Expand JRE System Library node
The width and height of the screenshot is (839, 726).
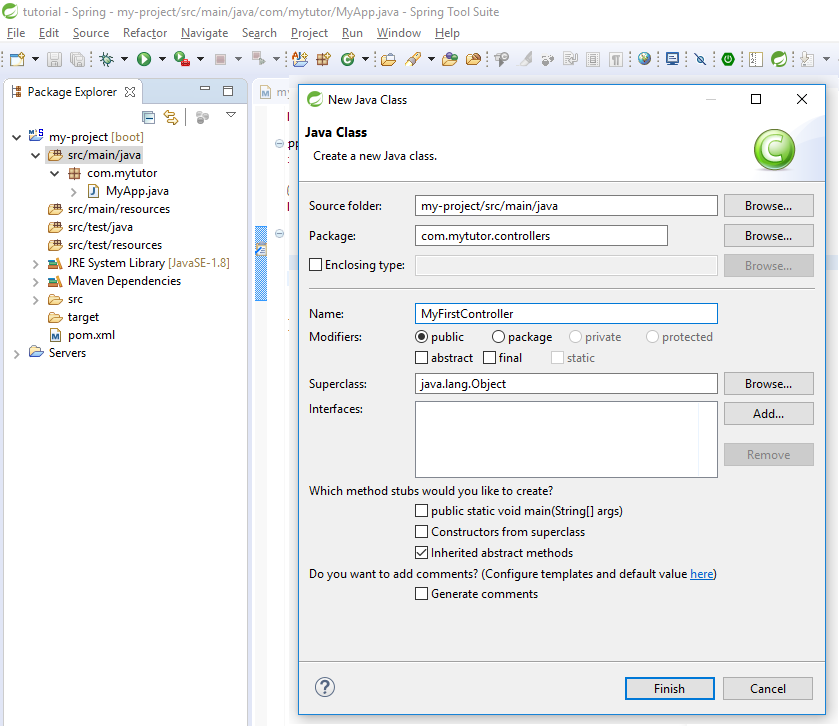click(35, 264)
